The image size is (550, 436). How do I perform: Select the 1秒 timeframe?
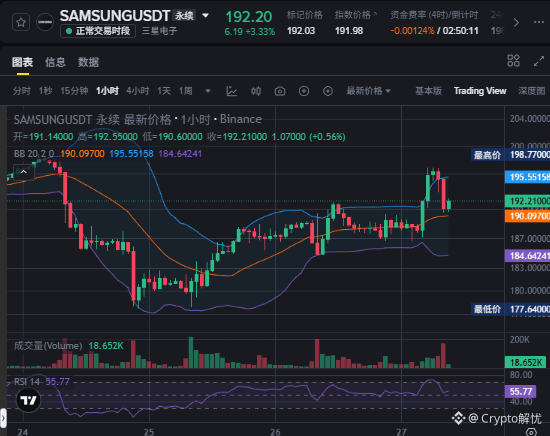(45, 91)
